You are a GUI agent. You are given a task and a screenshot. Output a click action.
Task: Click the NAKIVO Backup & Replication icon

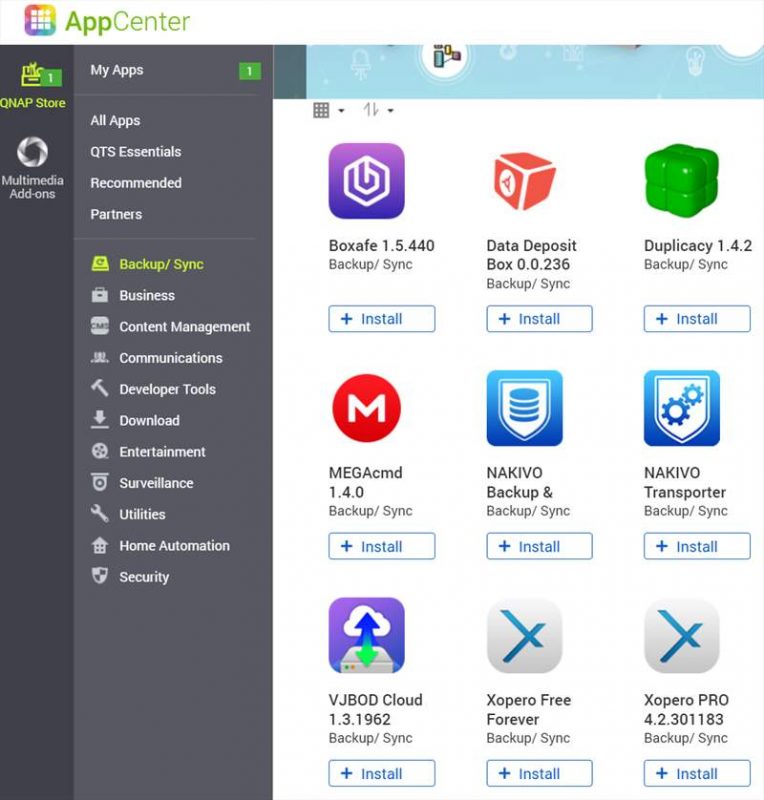524,408
